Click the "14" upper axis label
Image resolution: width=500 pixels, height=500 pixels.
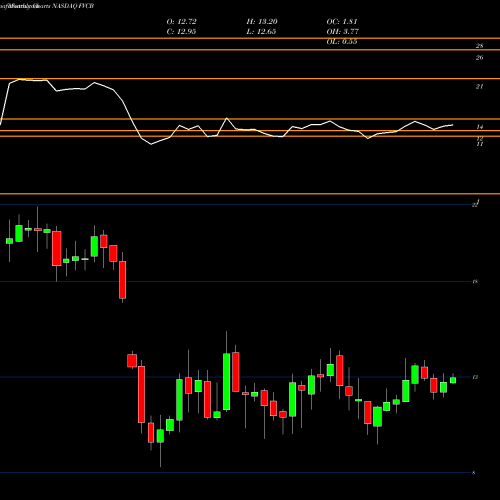click(x=479, y=127)
